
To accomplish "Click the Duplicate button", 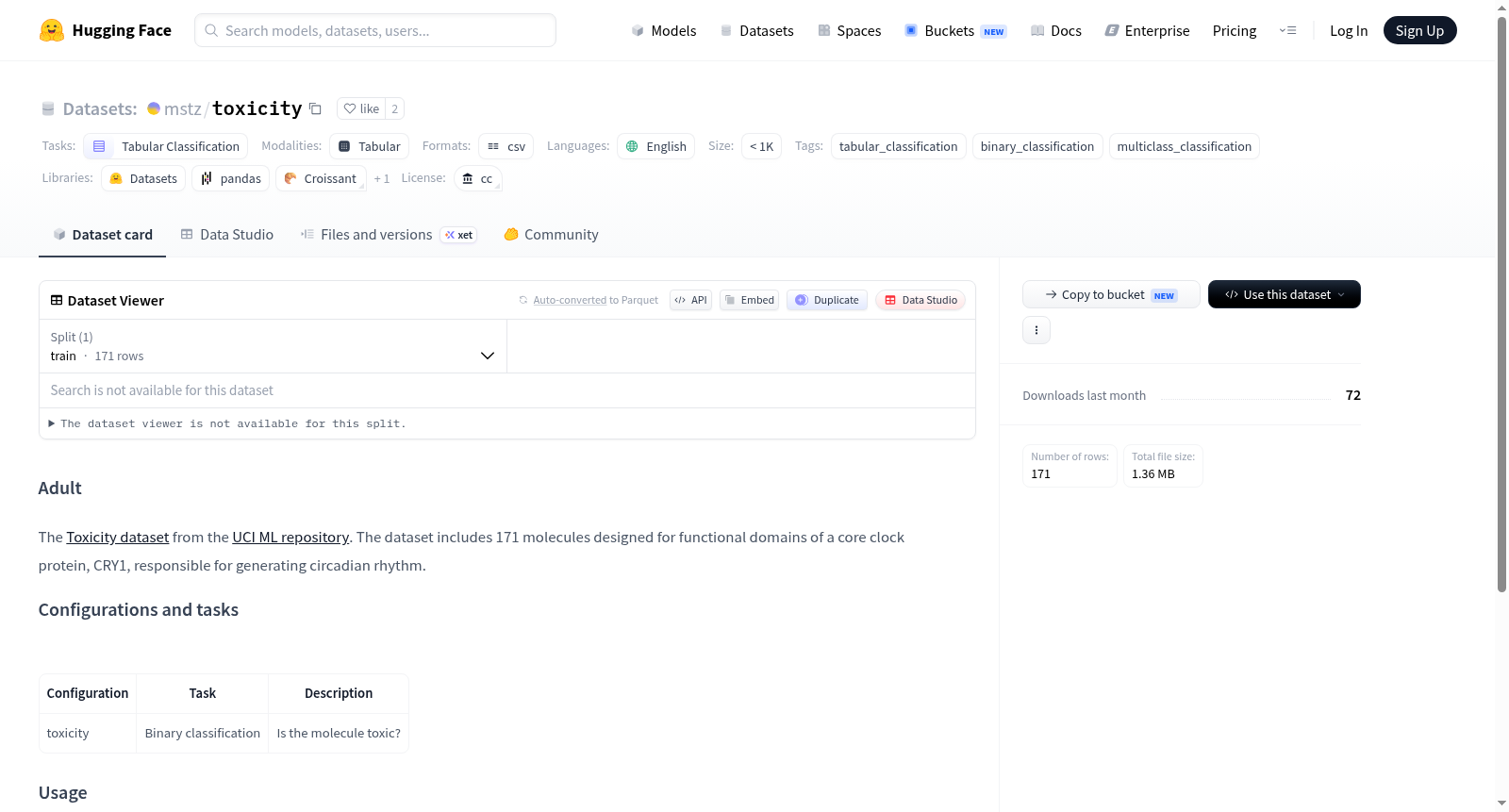I will 826,300.
